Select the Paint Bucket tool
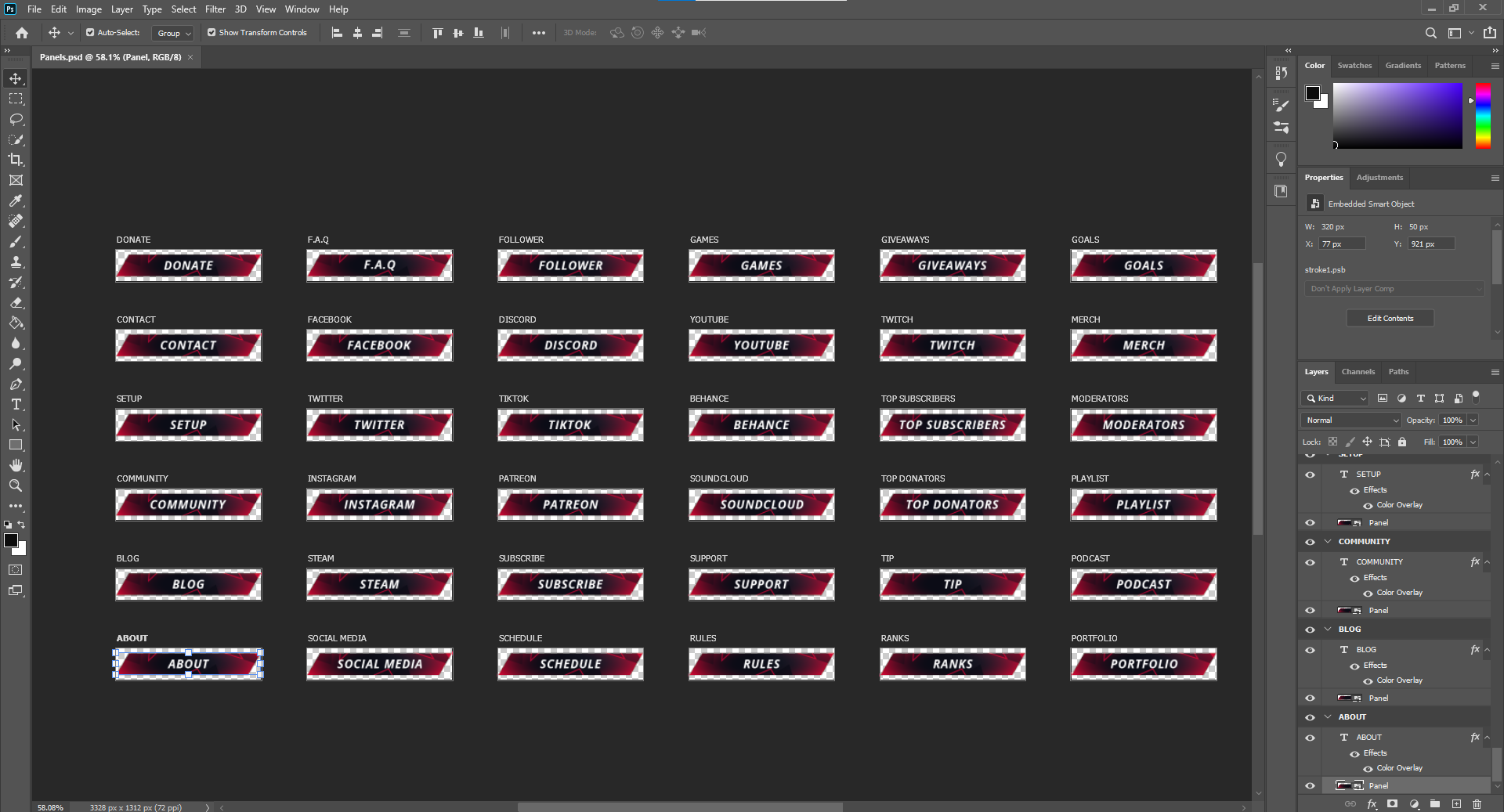 tap(16, 323)
